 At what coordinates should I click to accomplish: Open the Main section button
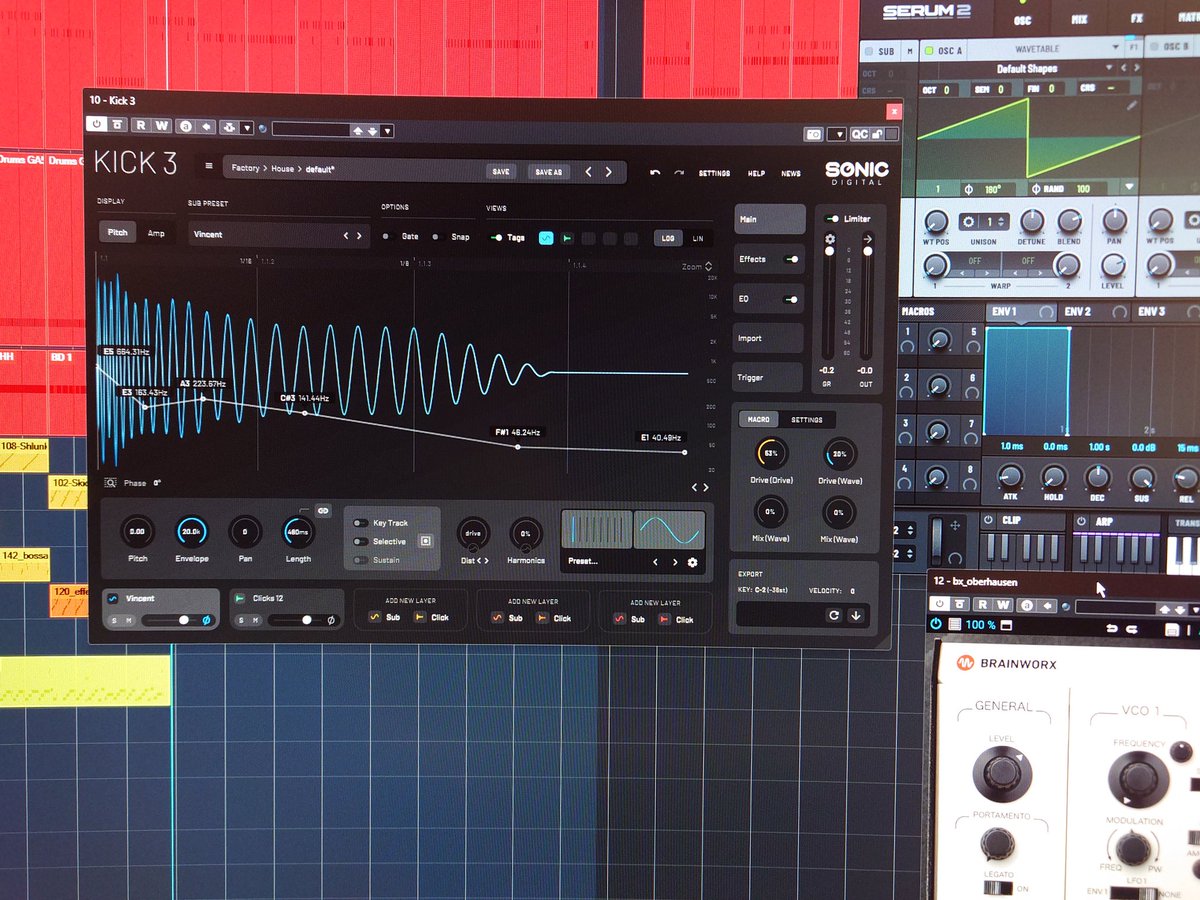pos(769,219)
